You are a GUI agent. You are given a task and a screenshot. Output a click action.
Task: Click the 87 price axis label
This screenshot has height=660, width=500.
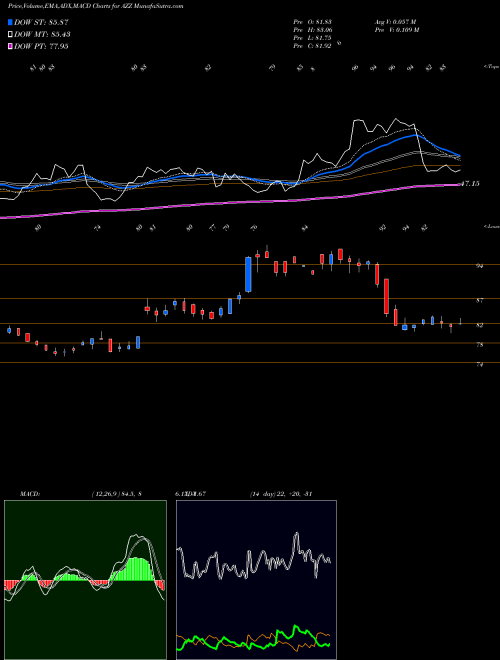pos(479,300)
